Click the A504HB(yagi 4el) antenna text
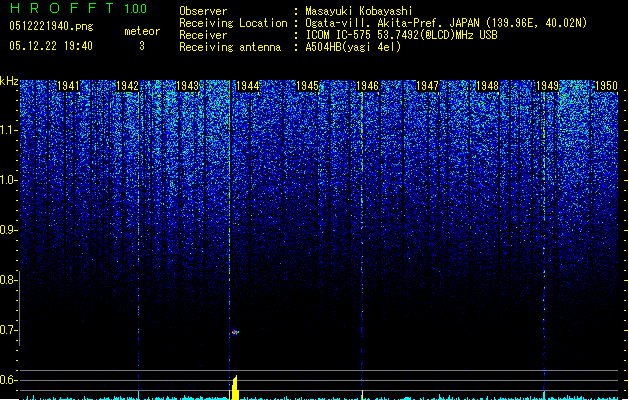This screenshot has height=400, width=629. point(353,47)
